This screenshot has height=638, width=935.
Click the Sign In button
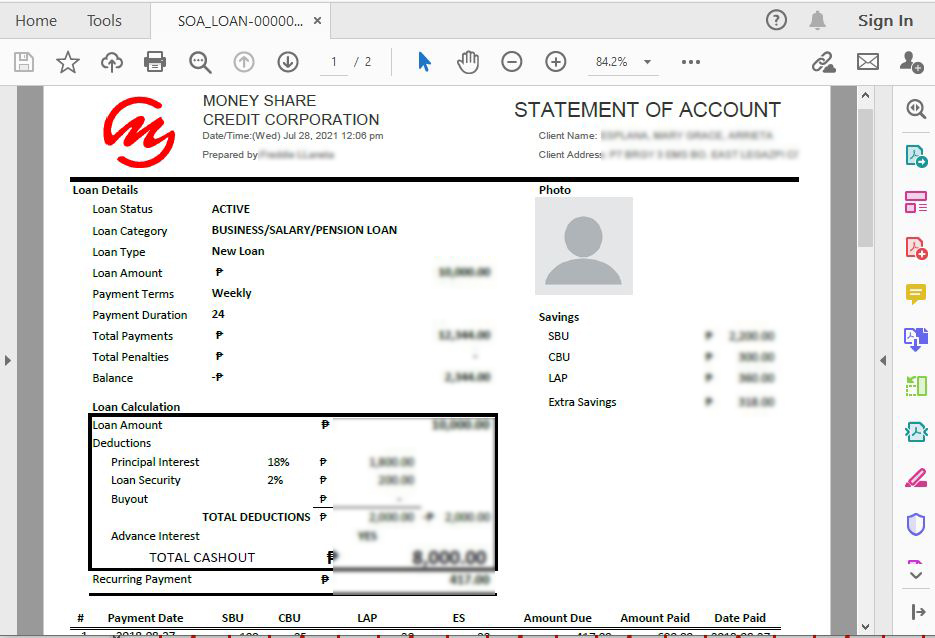pyautogui.click(x=886, y=21)
